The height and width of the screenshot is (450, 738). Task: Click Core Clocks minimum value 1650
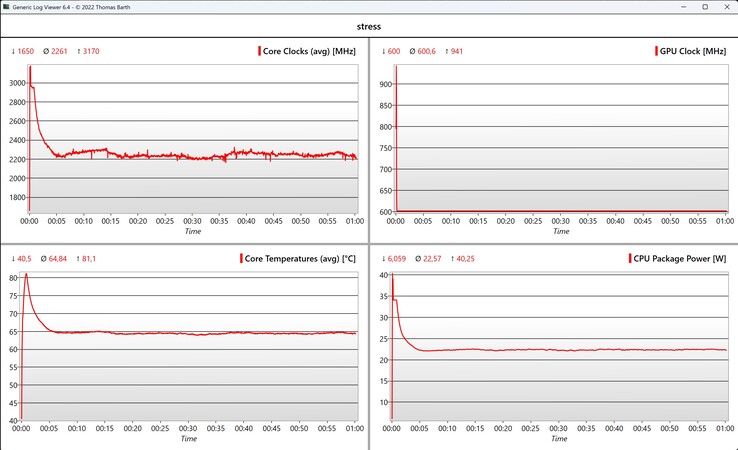pyautogui.click(x=24, y=51)
